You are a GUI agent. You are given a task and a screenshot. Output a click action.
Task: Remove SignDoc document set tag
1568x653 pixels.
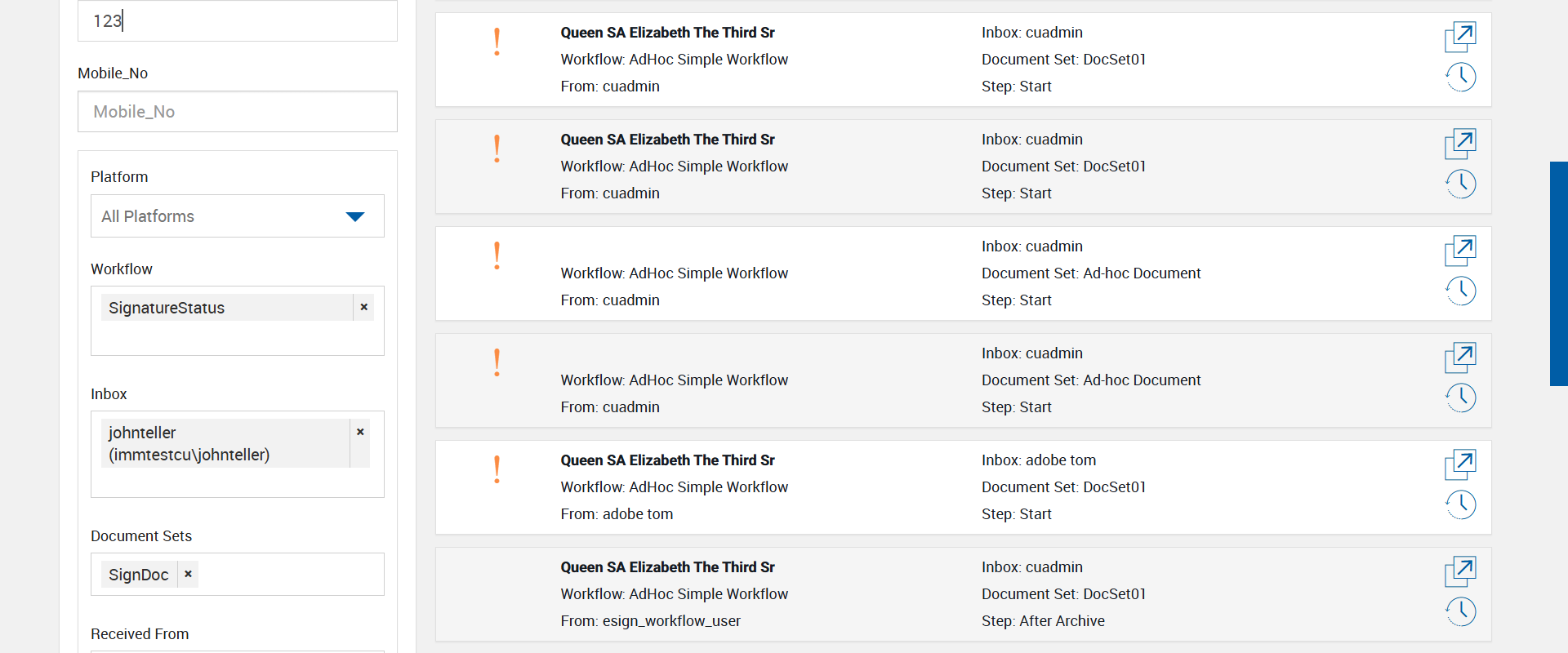pos(188,575)
